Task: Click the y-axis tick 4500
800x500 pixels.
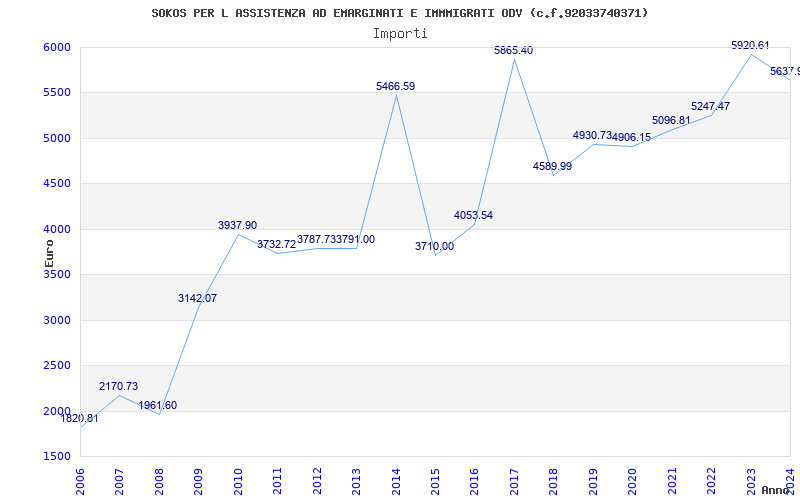Action: pos(57,184)
